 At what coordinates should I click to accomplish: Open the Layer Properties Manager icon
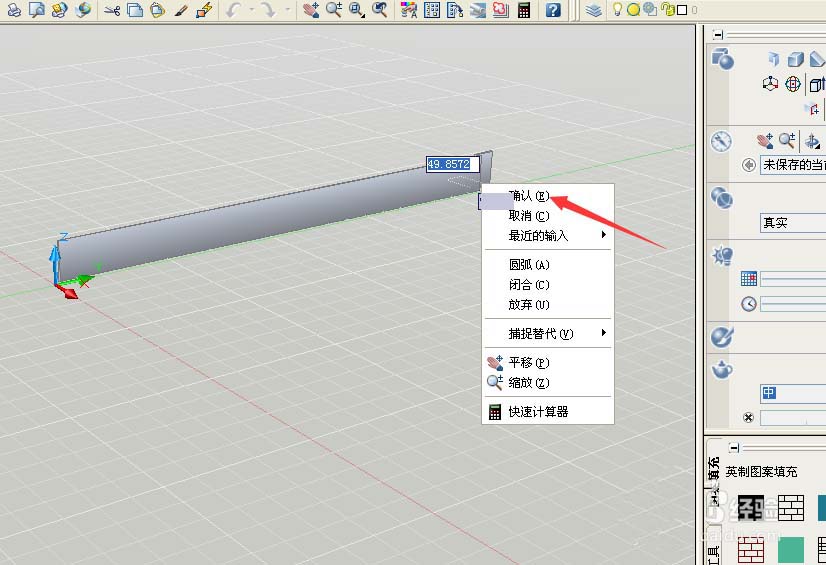594,9
